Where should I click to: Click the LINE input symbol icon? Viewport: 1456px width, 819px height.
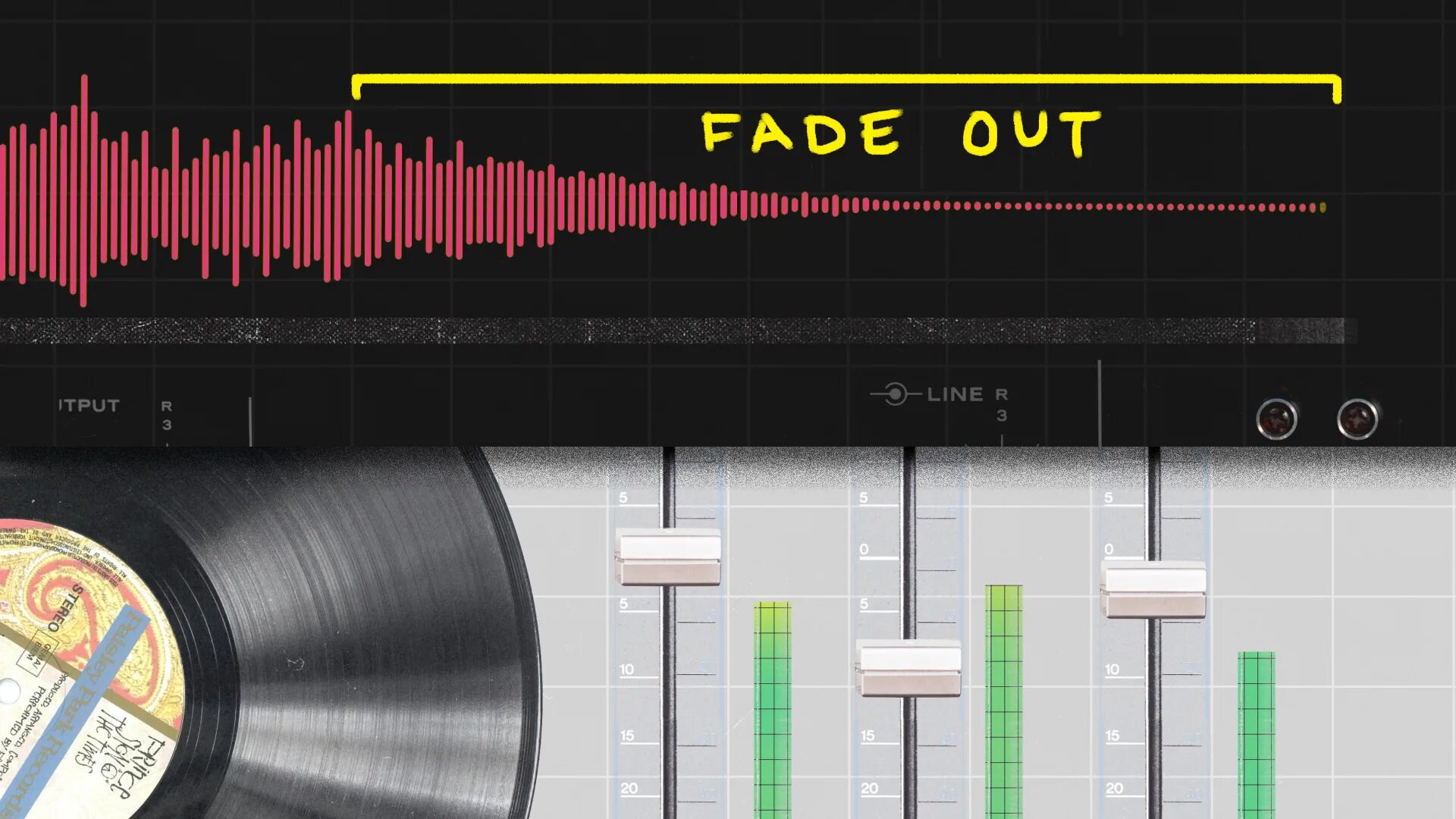pyautogui.click(x=896, y=394)
